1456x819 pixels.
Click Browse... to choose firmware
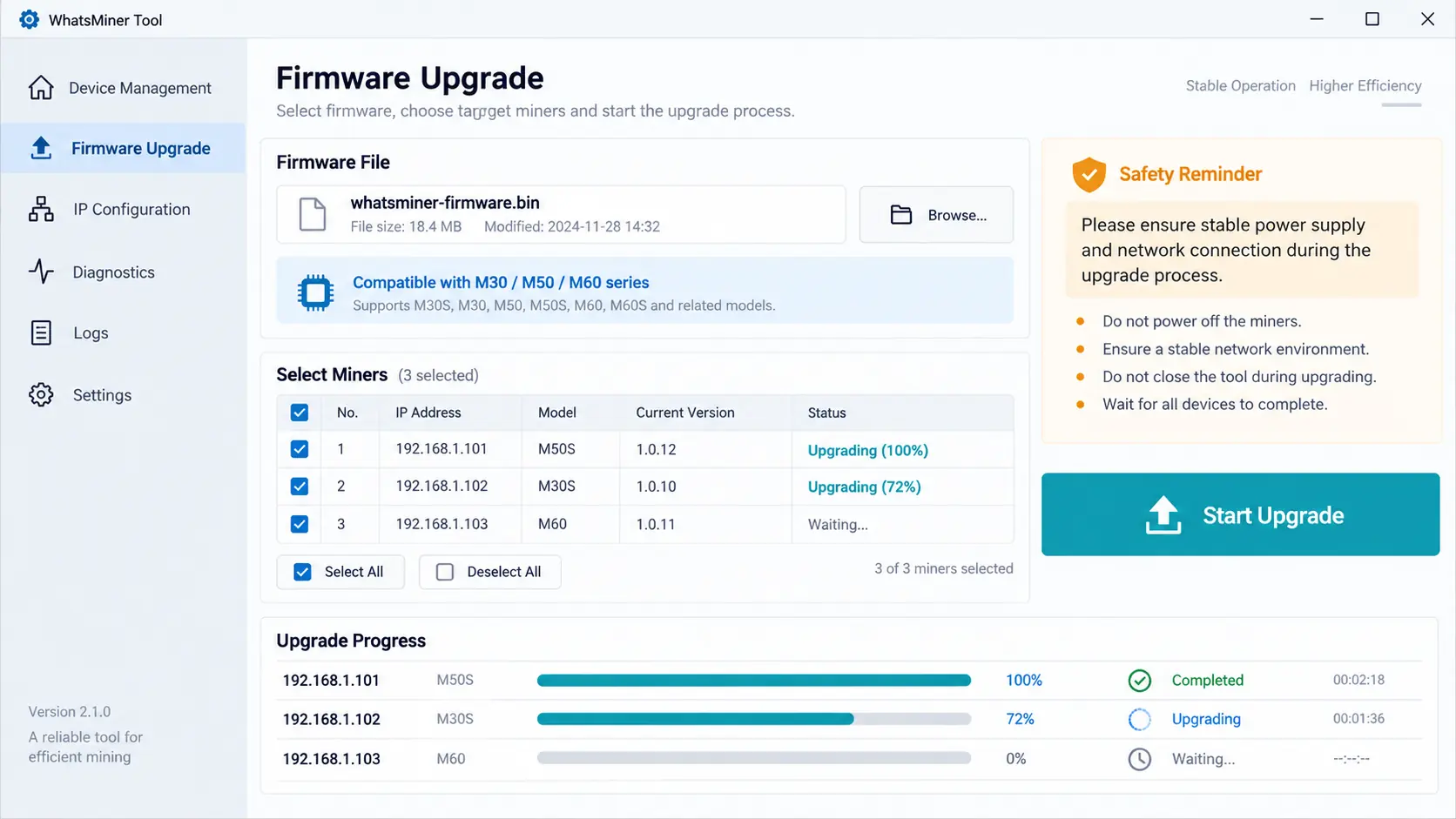coord(936,214)
